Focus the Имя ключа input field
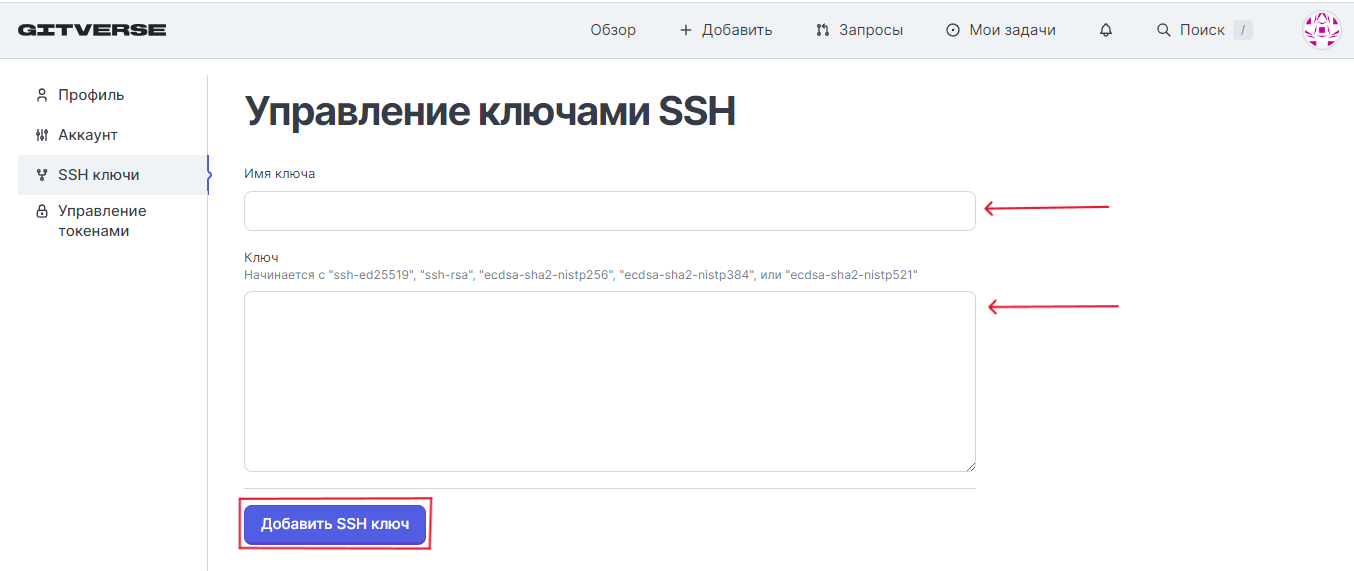Viewport: 1354px width, 571px height. point(609,211)
